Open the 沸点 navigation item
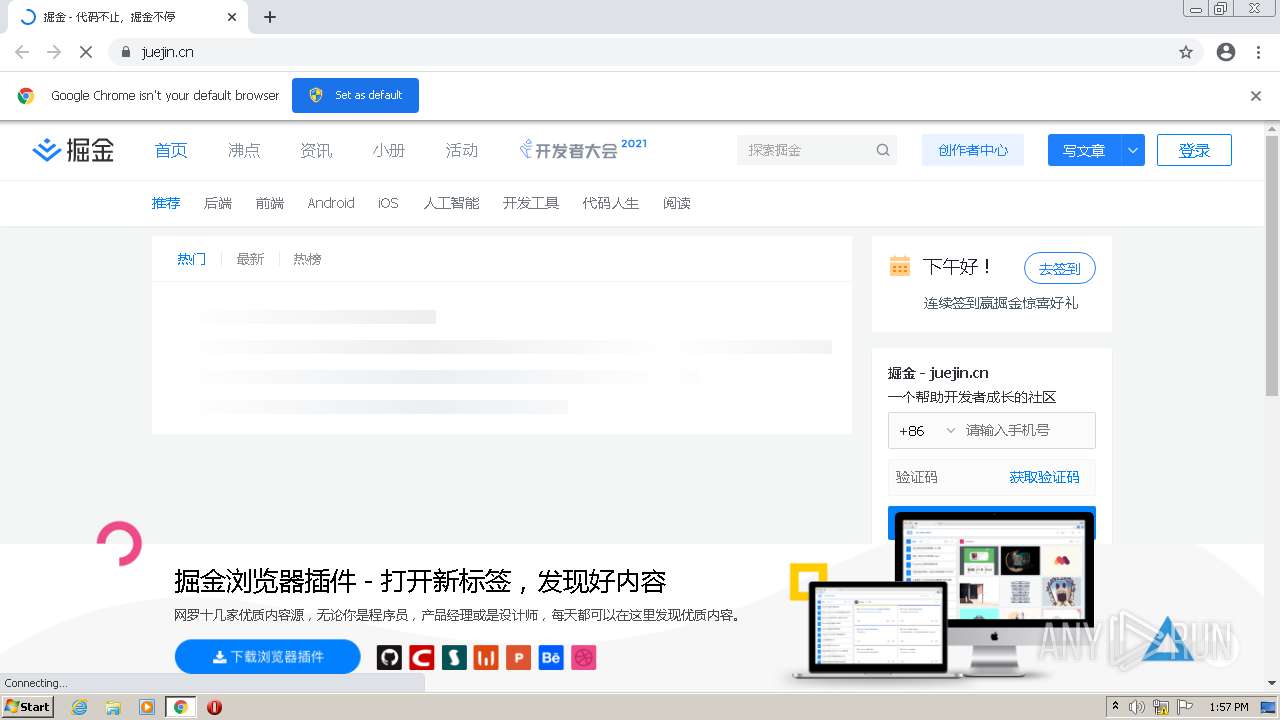The height and width of the screenshot is (720, 1280). click(244, 150)
